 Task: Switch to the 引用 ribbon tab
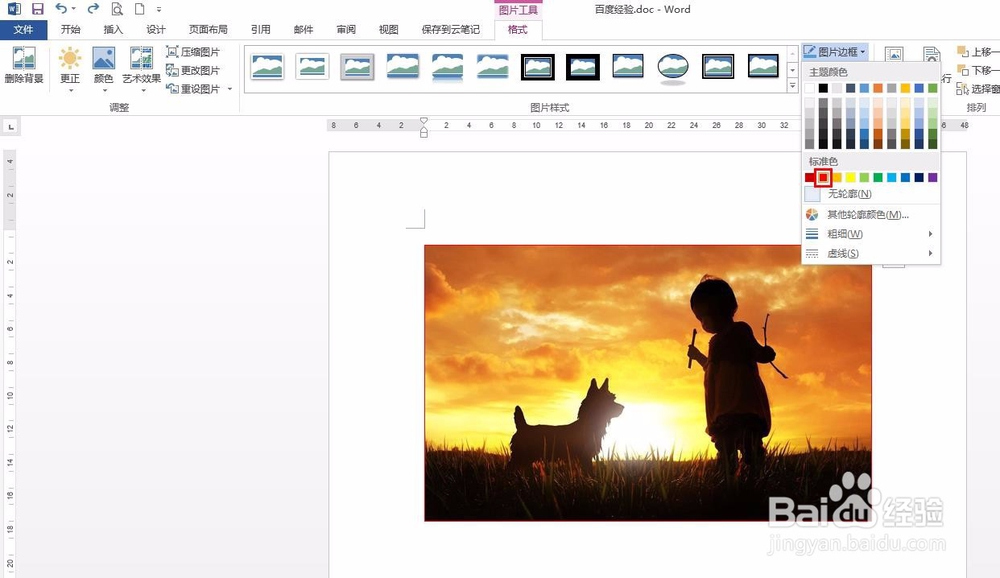260,29
